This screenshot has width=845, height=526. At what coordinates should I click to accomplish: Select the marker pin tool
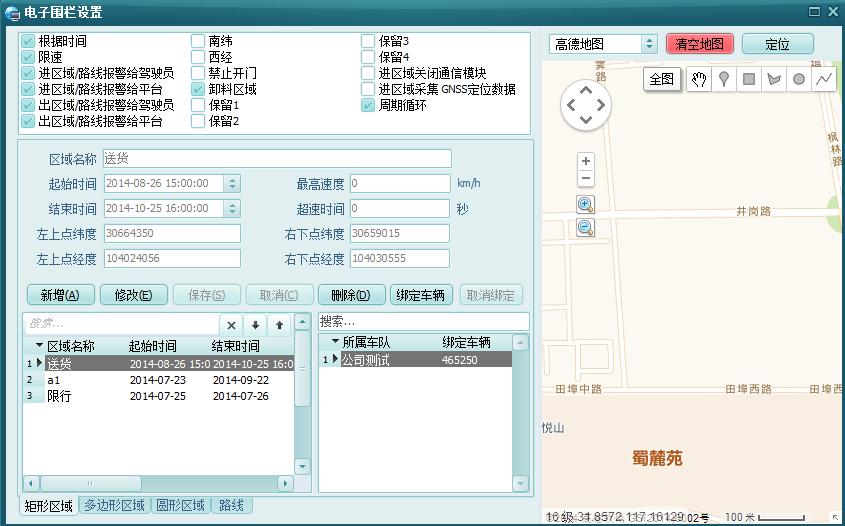pos(724,80)
